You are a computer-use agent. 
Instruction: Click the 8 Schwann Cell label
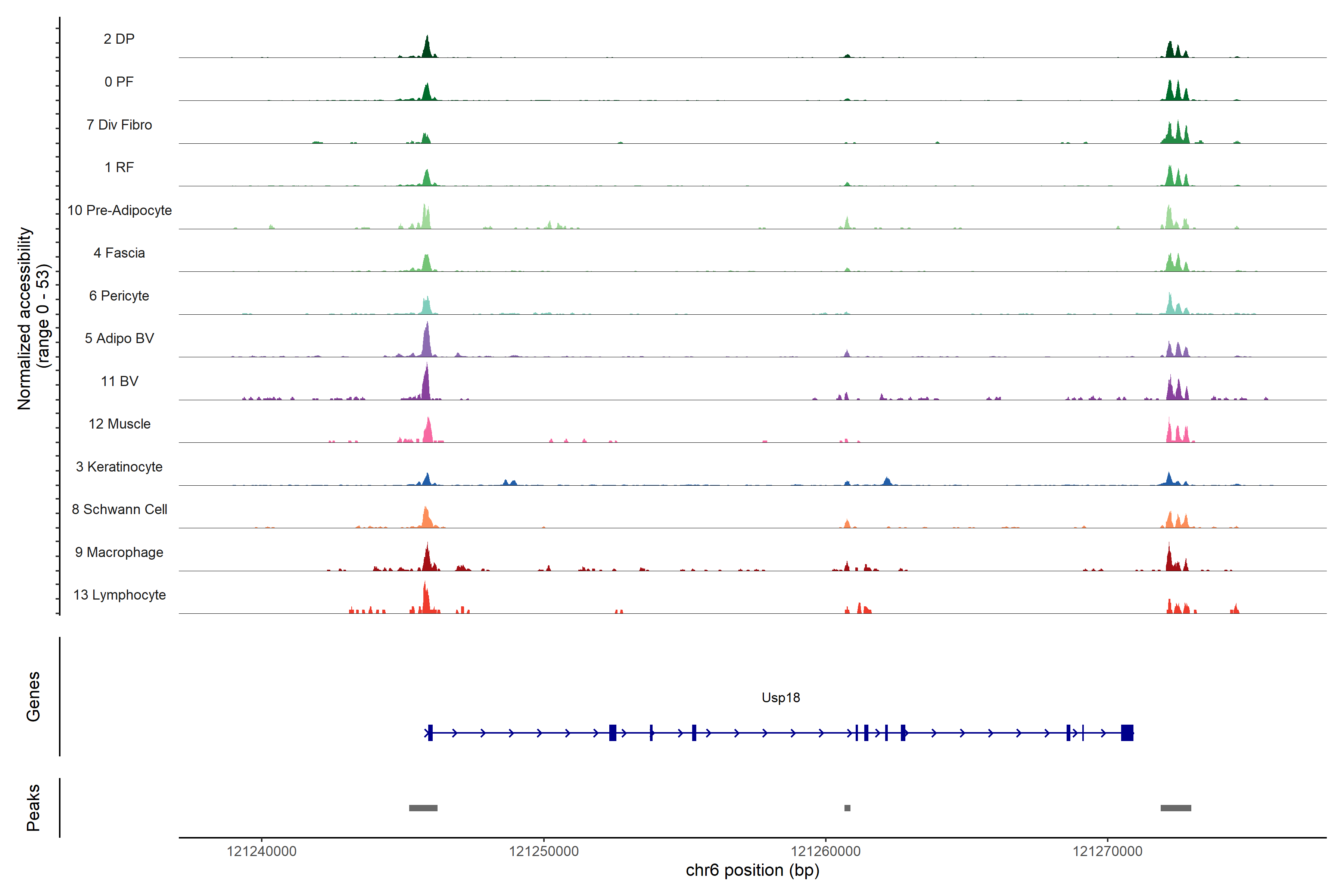[x=119, y=509]
